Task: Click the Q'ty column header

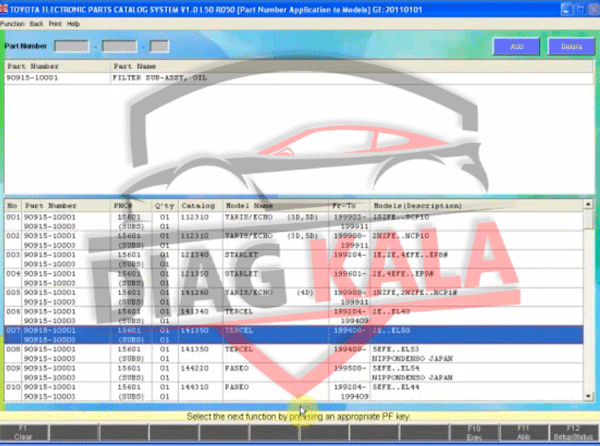Action: click(x=165, y=206)
